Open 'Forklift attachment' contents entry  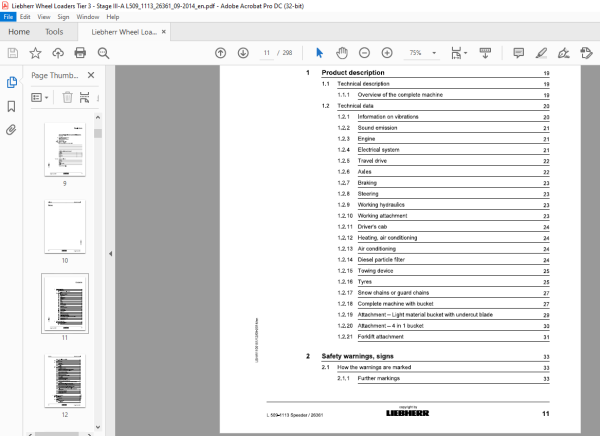pyautogui.click(x=380, y=337)
